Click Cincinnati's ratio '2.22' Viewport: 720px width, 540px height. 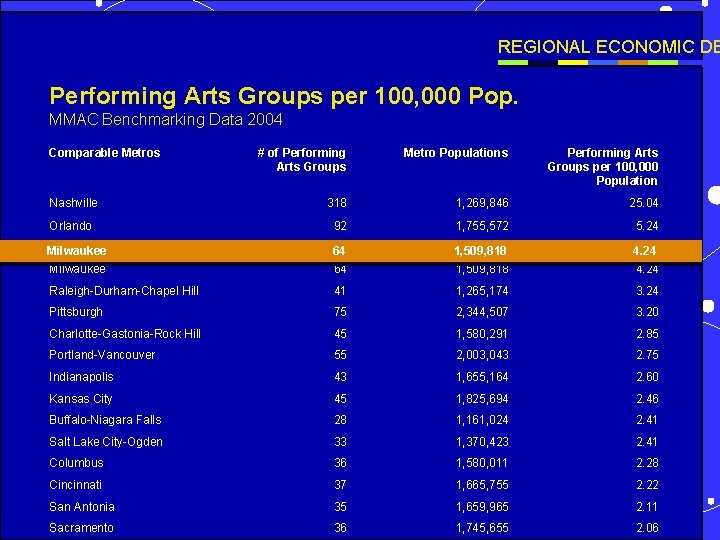647,485
